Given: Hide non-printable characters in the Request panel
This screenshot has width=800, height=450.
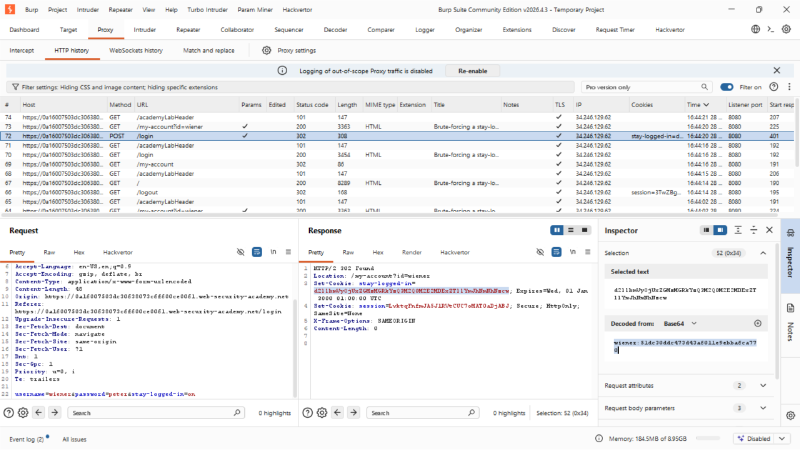Looking at the screenshot, I should pos(240,252).
